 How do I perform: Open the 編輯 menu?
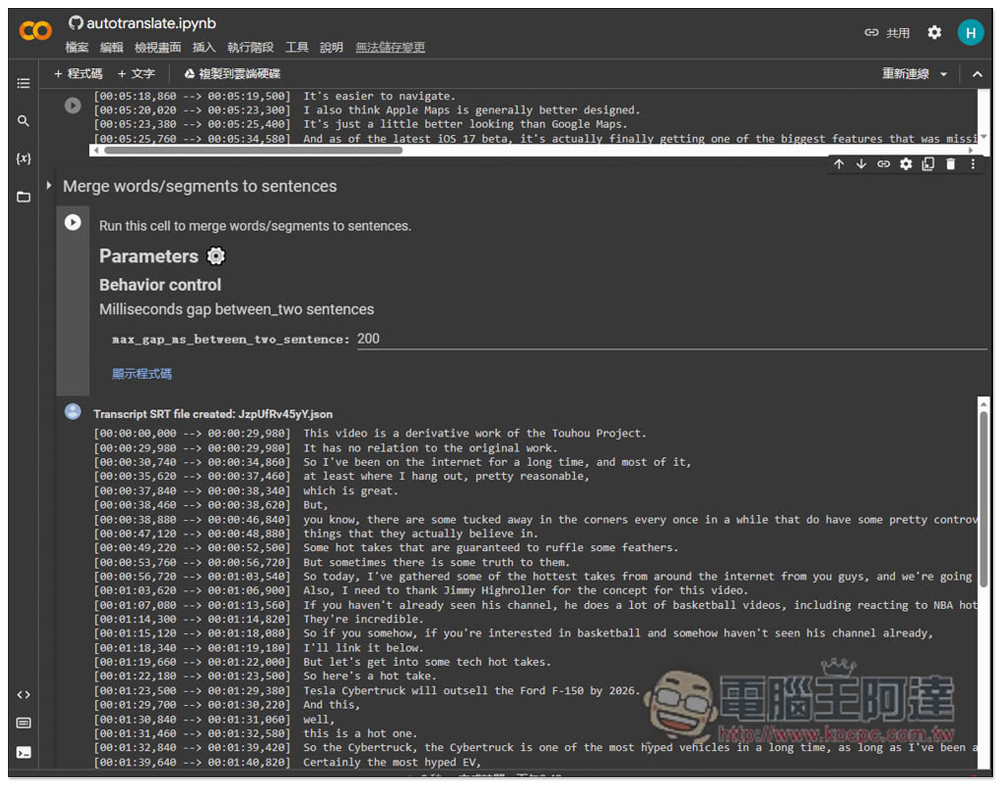click(111, 47)
